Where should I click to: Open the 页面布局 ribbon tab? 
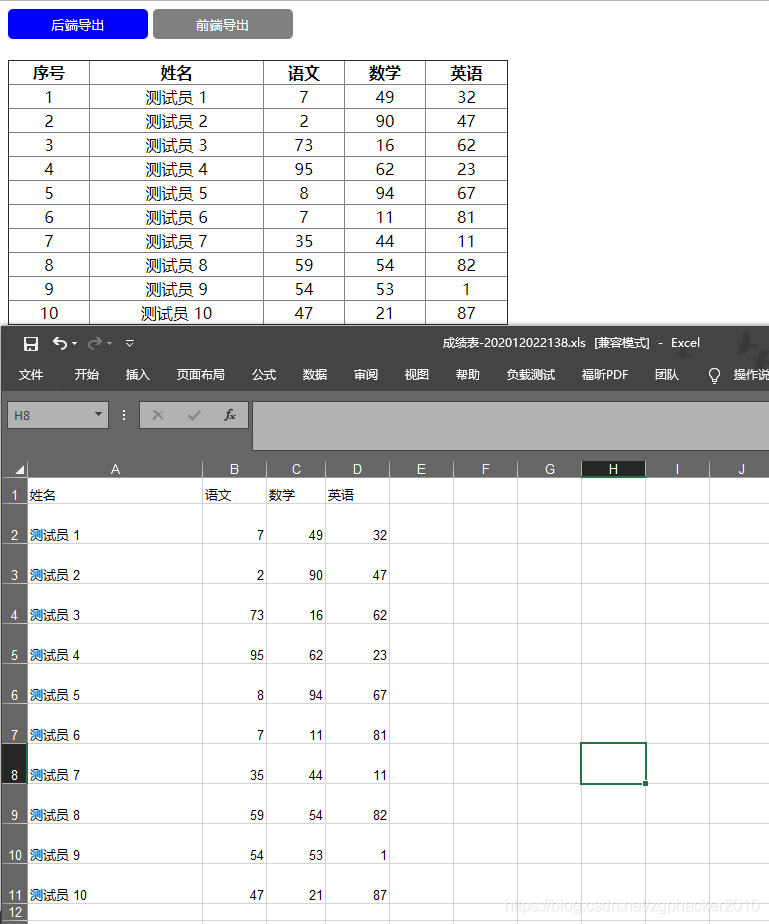pyautogui.click(x=200, y=375)
